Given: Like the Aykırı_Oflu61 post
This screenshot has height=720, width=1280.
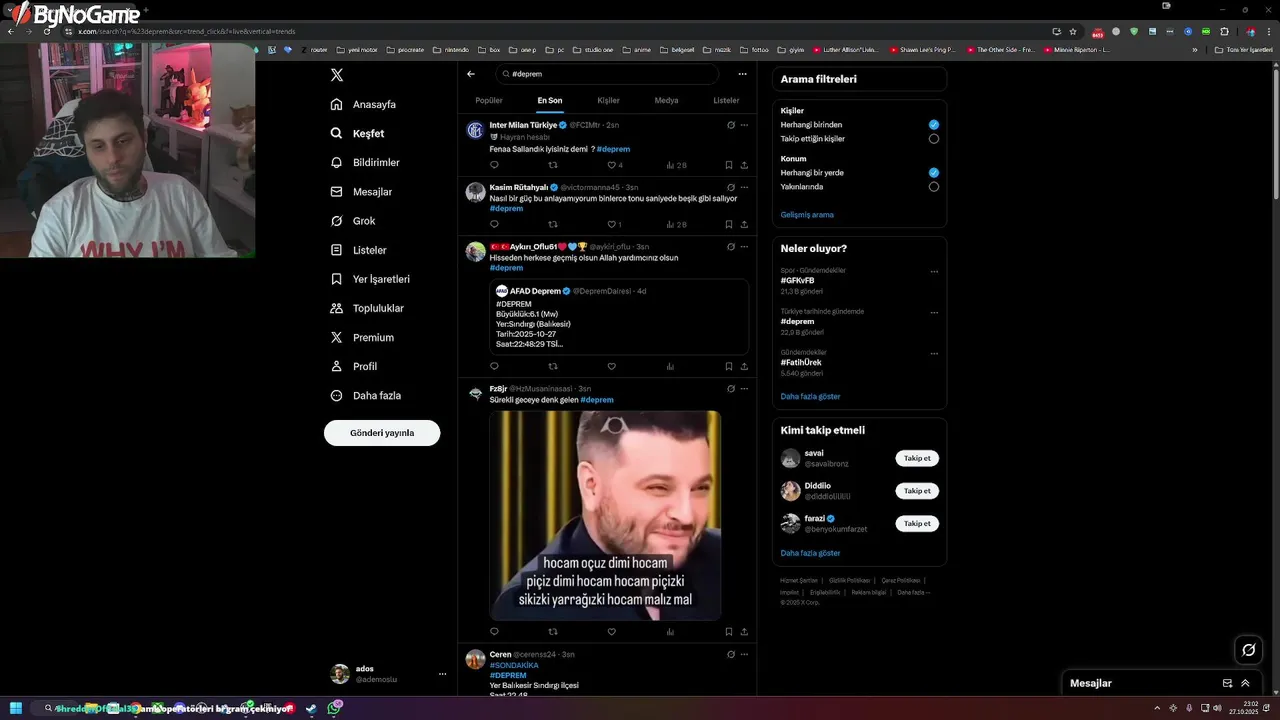Looking at the screenshot, I should 612,366.
